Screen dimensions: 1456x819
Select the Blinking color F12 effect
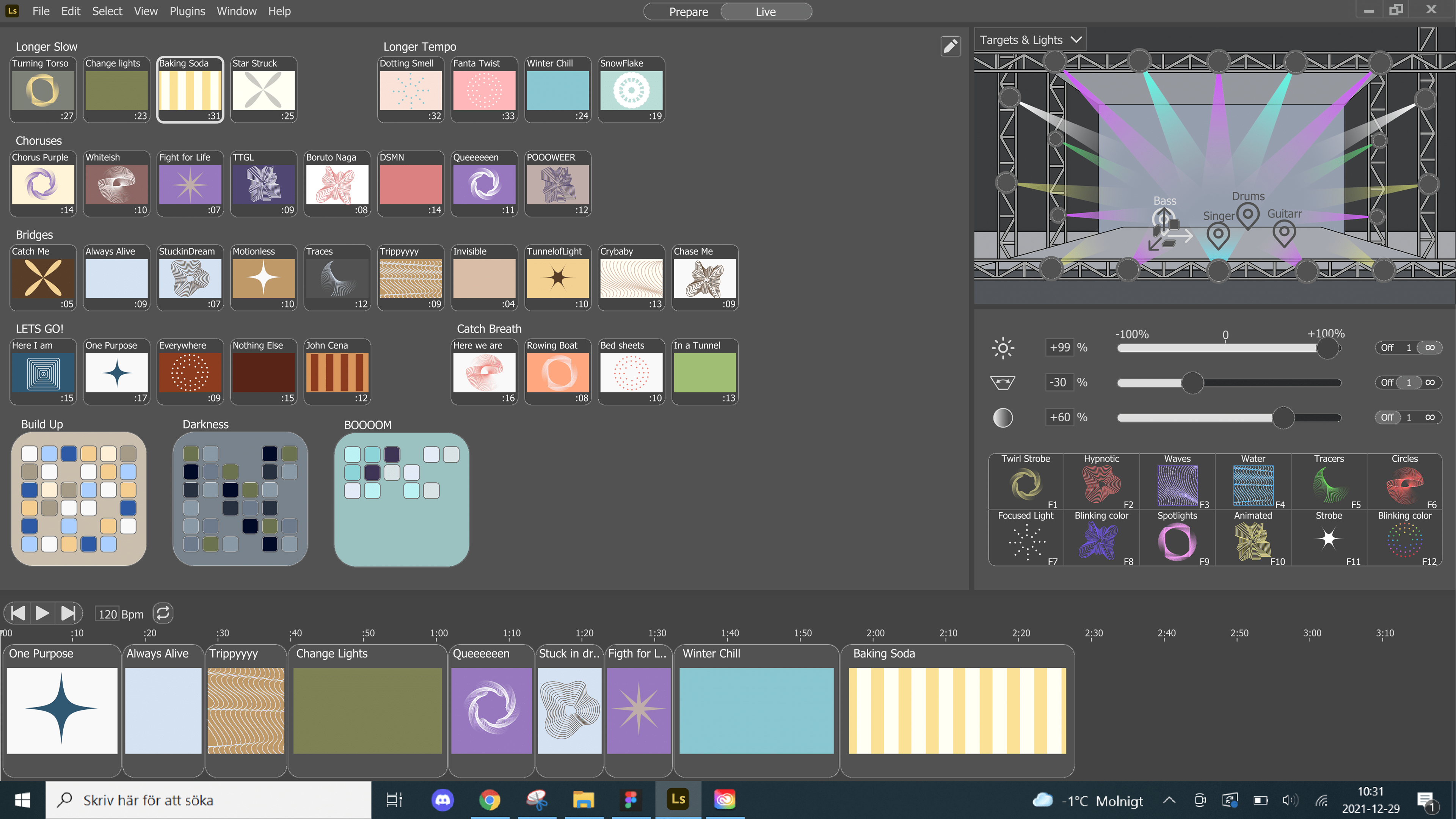(x=1404, y=538)
